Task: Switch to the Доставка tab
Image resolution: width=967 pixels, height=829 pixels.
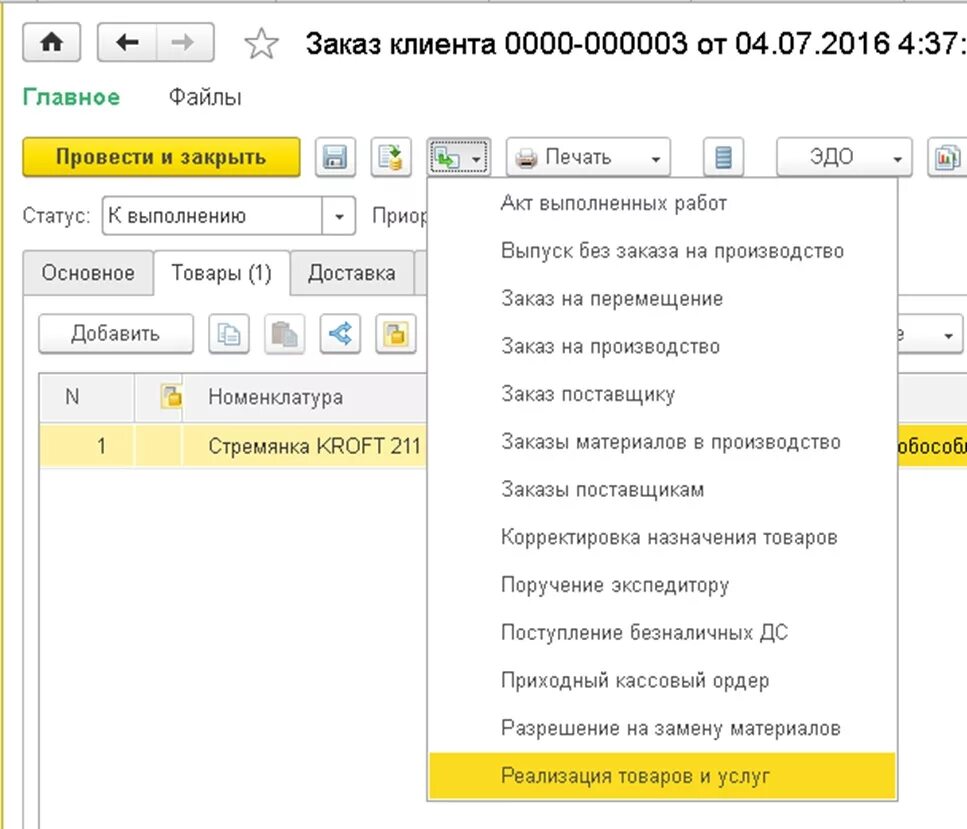Action: coord(352,272)
